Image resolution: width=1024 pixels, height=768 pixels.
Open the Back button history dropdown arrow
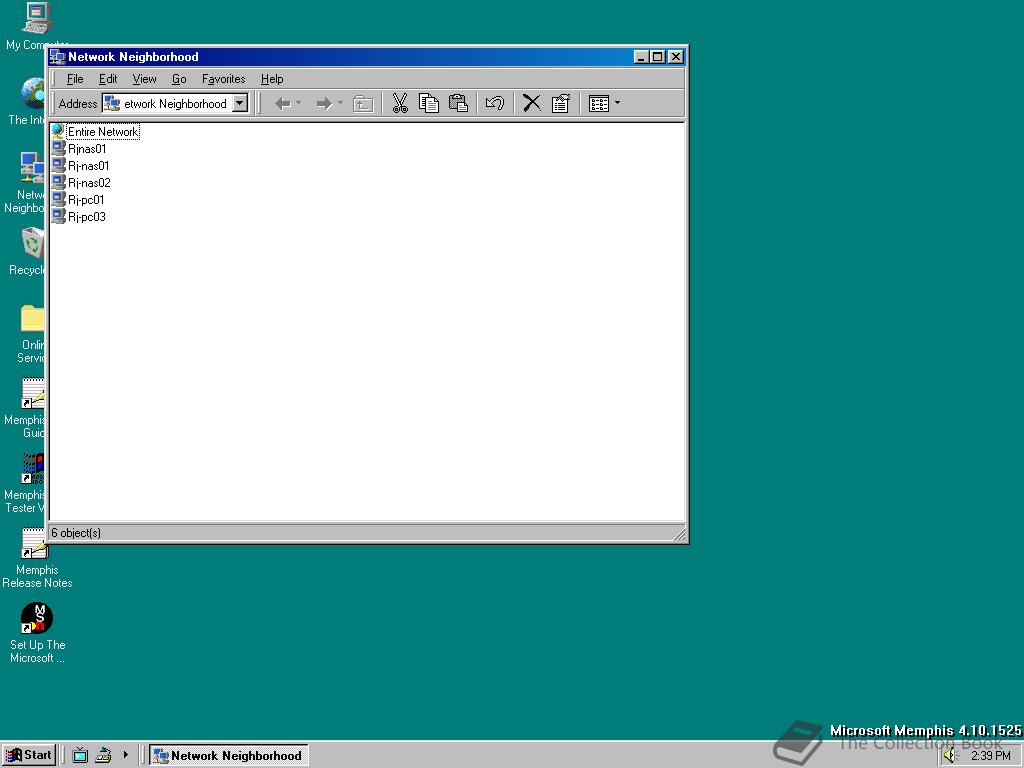pyautogui.click(x=299, y=103)
